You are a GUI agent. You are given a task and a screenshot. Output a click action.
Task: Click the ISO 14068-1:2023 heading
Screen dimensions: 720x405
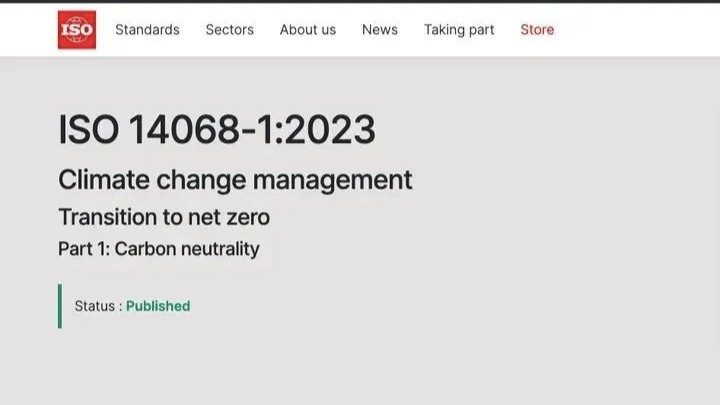coord(217,130)
